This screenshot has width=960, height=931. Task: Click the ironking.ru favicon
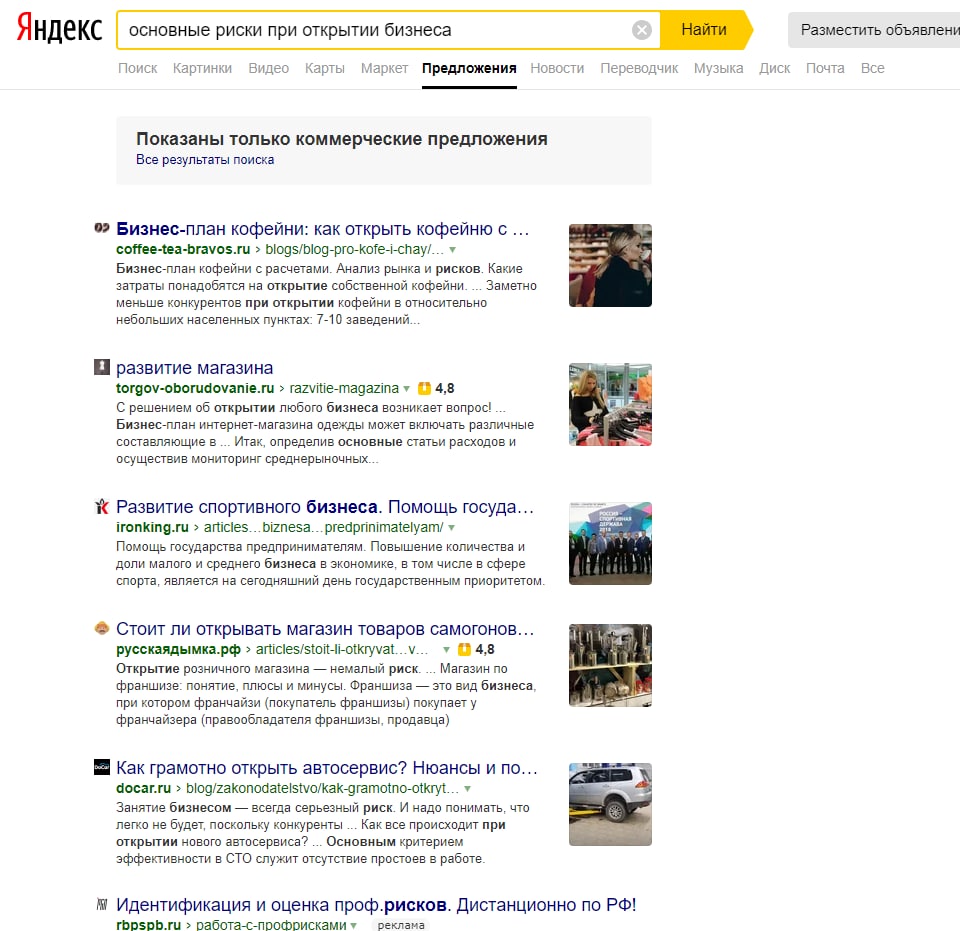click(x=102, y=506)
